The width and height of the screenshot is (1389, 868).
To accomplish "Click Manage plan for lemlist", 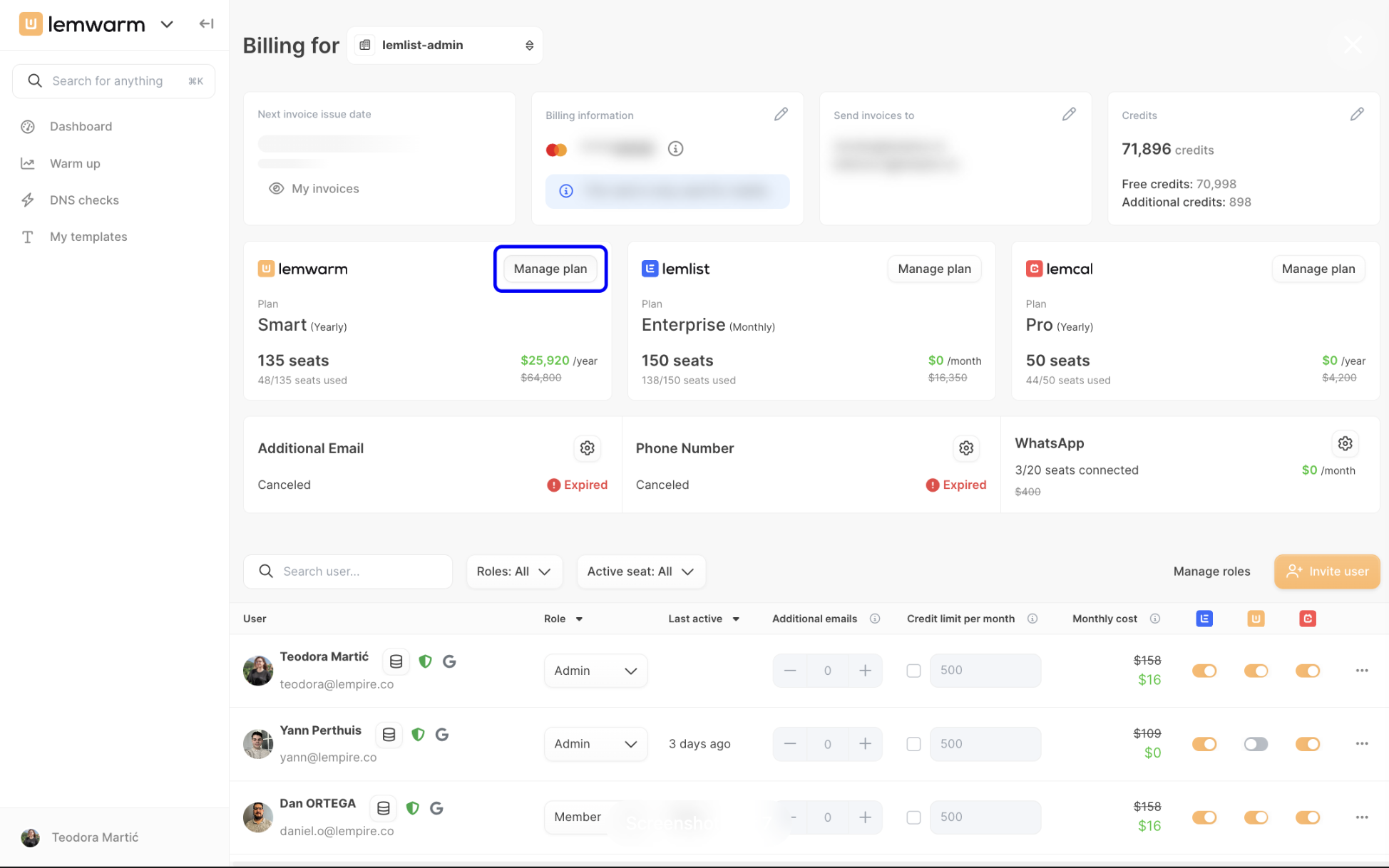I will coord(934,269).
